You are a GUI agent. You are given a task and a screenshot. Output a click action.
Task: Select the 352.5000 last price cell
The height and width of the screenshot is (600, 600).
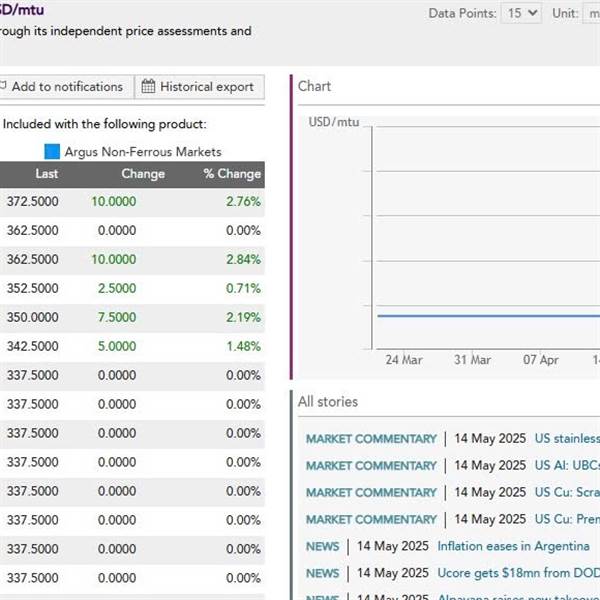click(33, 289)
